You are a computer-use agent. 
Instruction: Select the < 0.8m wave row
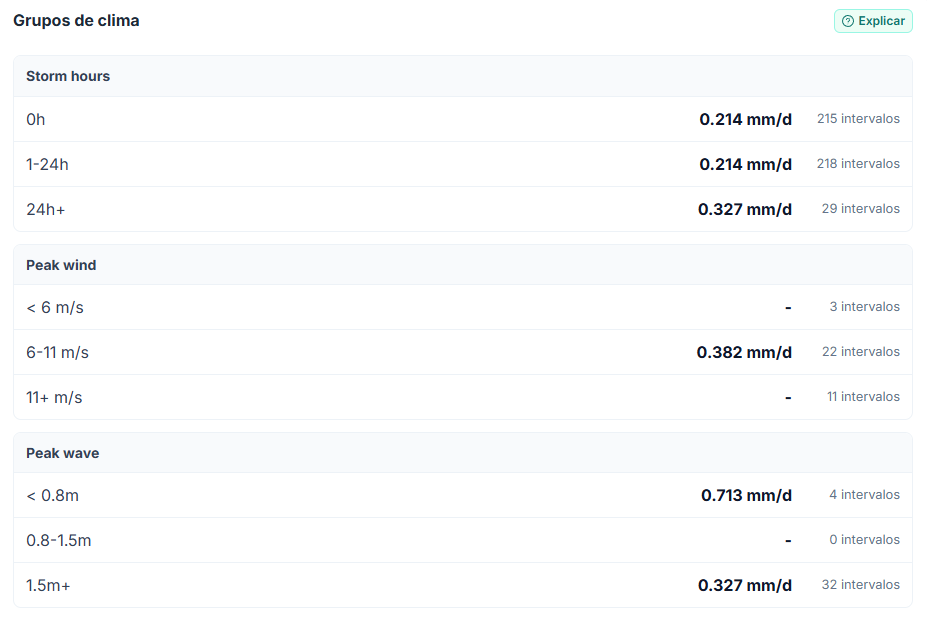click(x=463, y=495)
